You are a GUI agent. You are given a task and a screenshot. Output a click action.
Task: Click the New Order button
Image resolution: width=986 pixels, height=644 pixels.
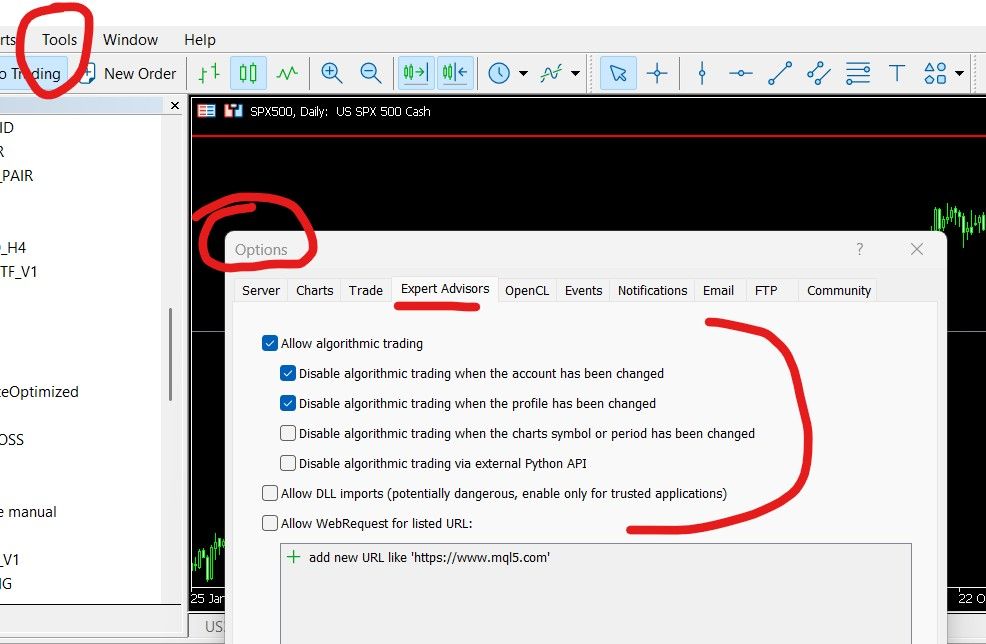click(x=128, y=74)
